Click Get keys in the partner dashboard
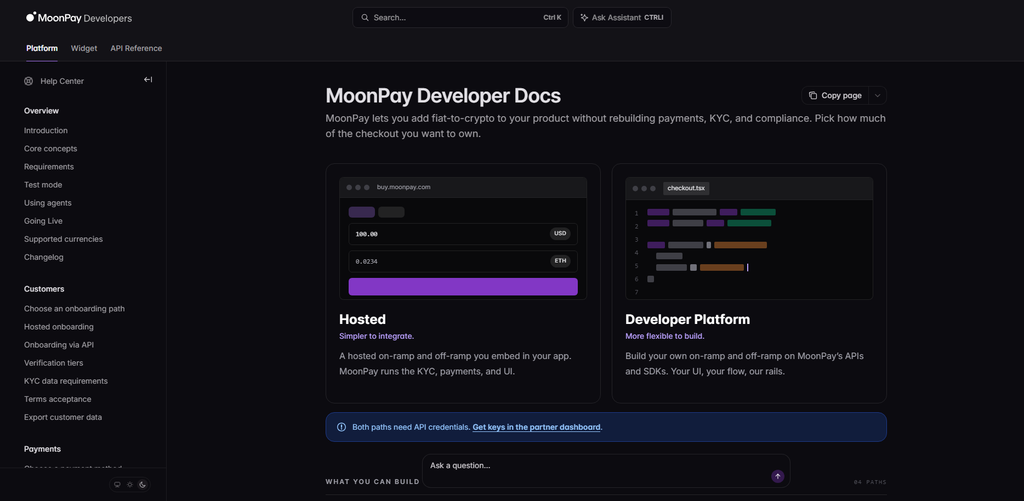The width and height of the screenshot is (1024, 501). tap(536, 427)
